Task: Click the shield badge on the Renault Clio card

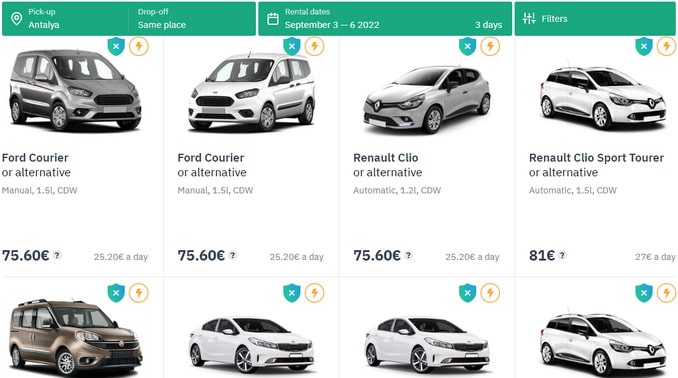Action: 467,46
